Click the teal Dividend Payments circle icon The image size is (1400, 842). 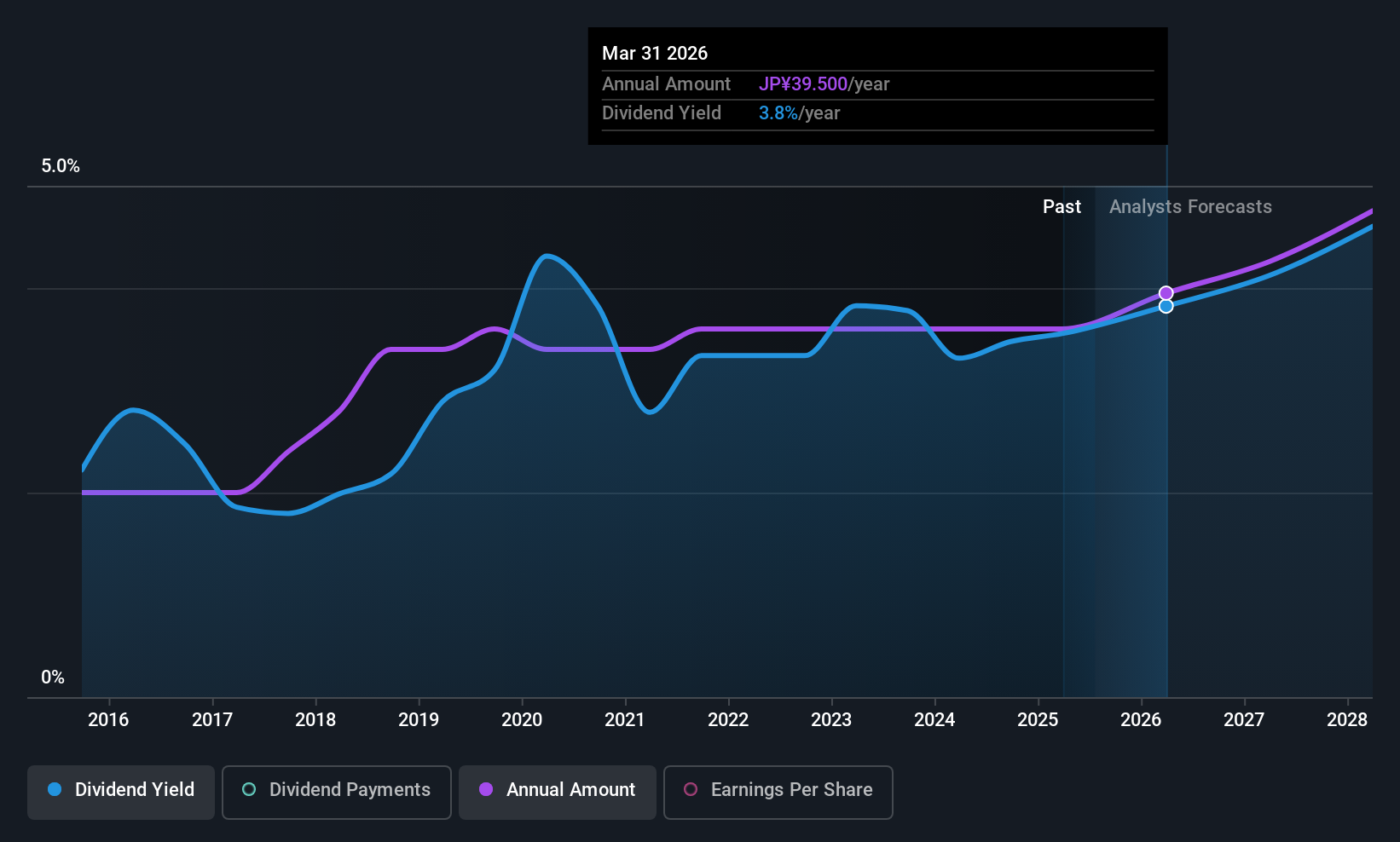[x=249, y=789]
